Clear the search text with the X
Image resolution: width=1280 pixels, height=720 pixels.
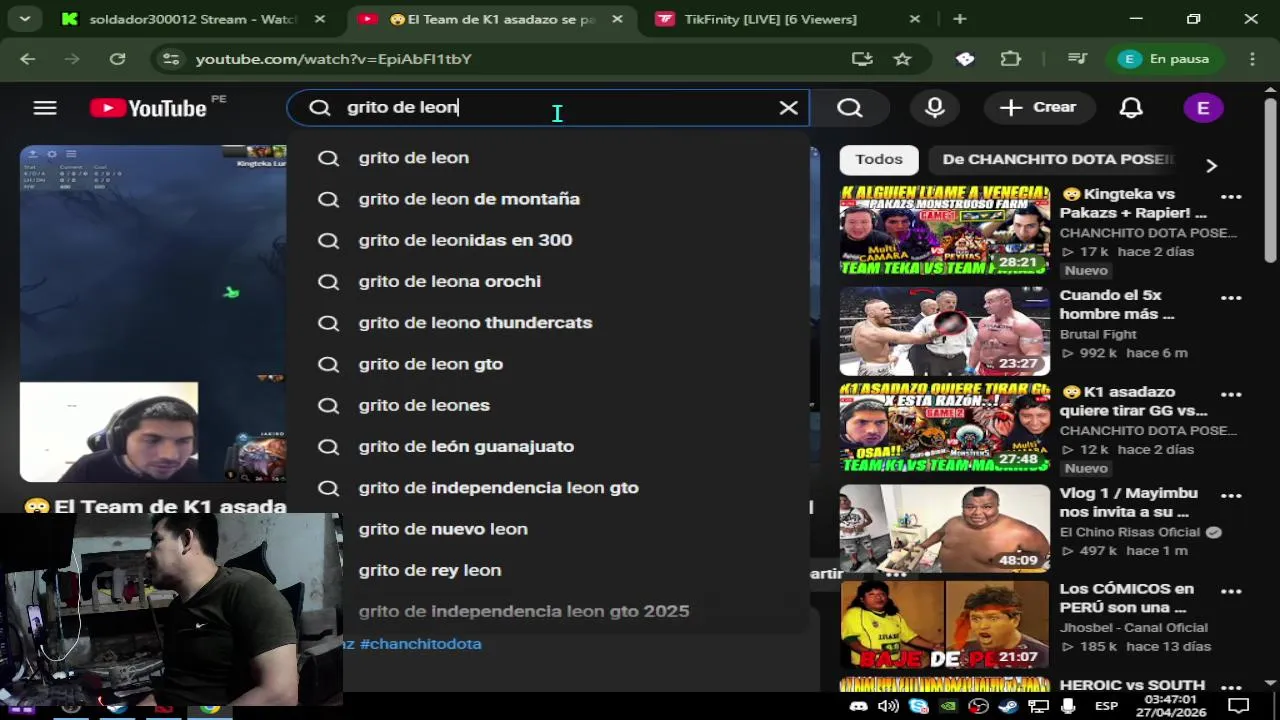(x=789, y=108)
